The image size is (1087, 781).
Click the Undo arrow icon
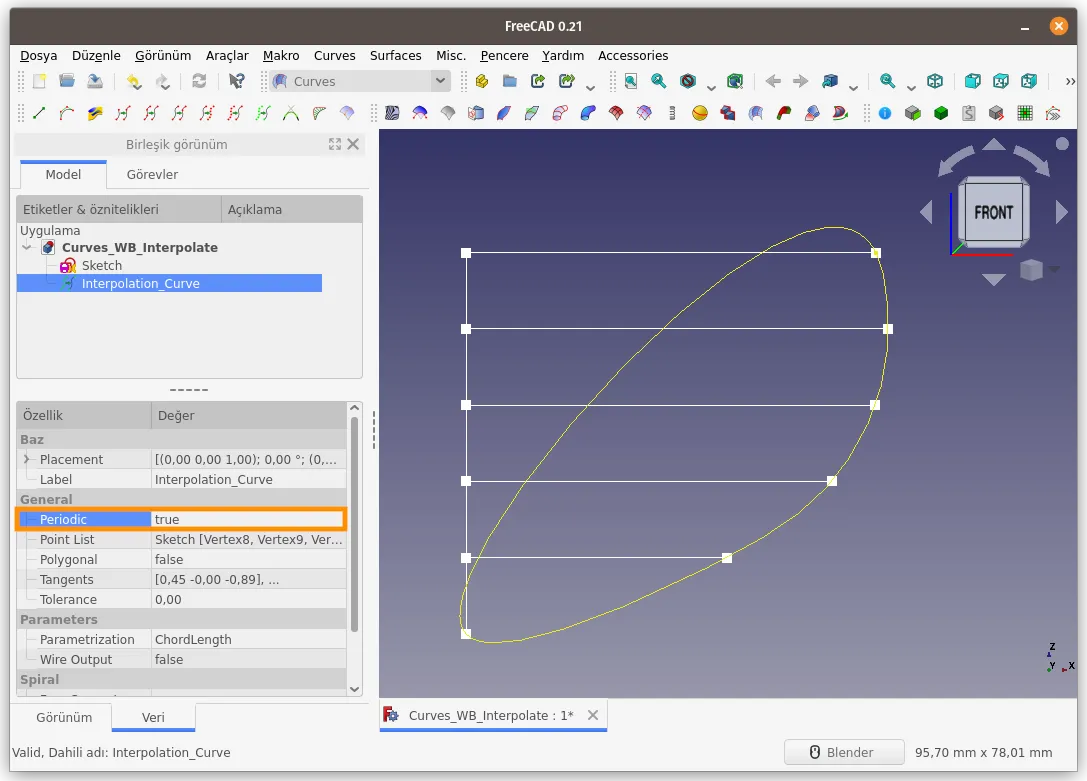[x=134, y=81]
